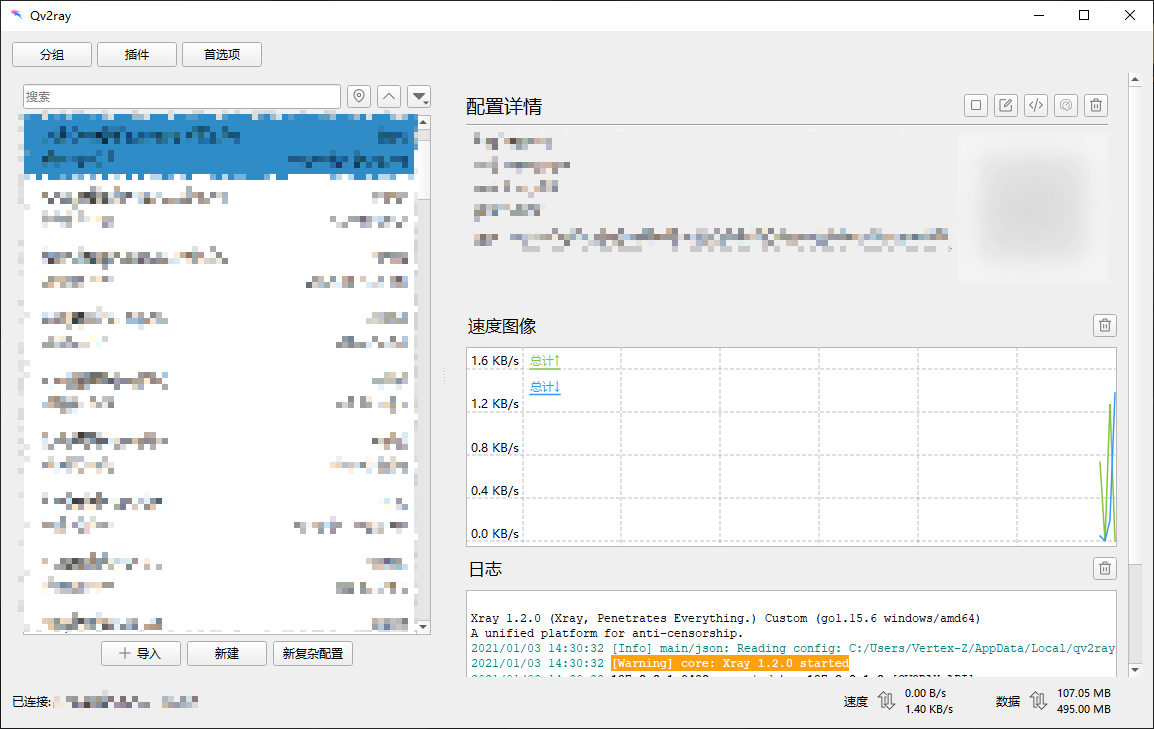Click the right panel scroll-up arrow
1154x729 pixels.
click(x=1135, y=79)
